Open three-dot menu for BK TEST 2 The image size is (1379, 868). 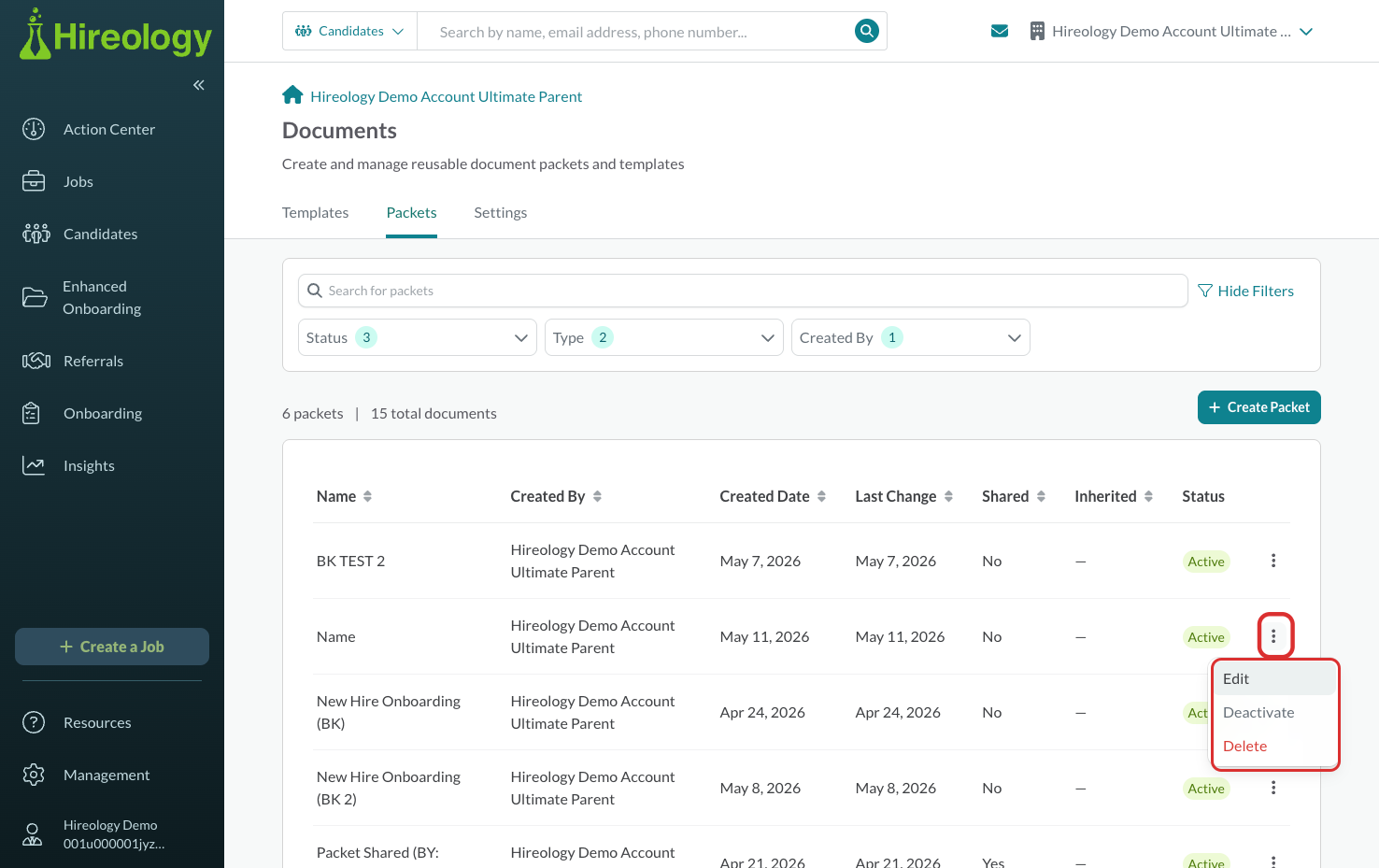(x=1273, y=561)
